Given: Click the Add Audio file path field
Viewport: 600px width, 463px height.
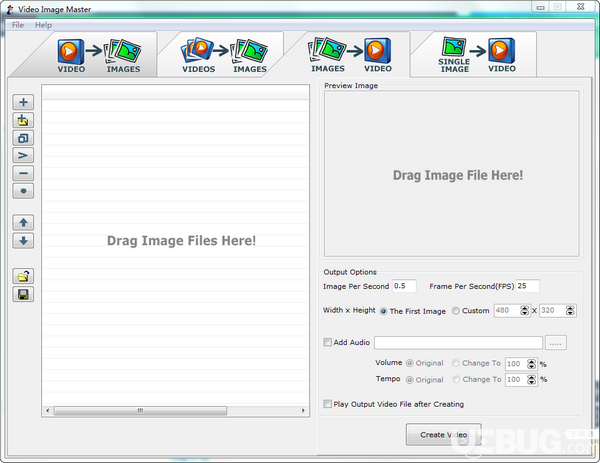Looking at the screenshot, I should (458, 343).
